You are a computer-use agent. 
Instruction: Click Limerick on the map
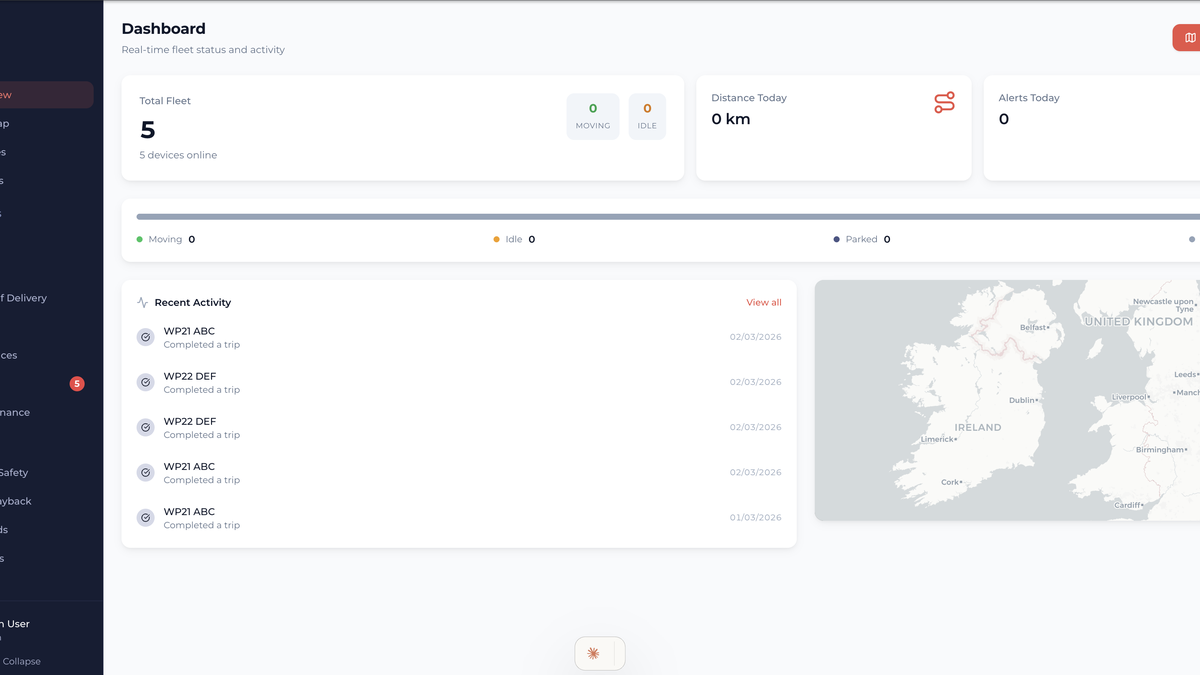point(940,439)
